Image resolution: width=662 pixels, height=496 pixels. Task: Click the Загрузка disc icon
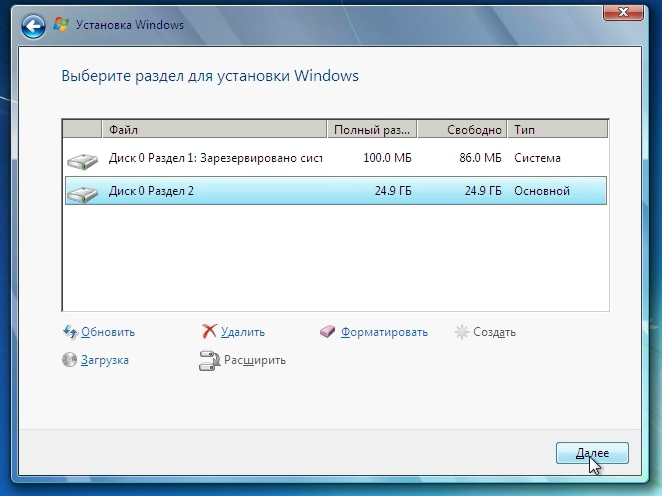[x=69, y=360]
